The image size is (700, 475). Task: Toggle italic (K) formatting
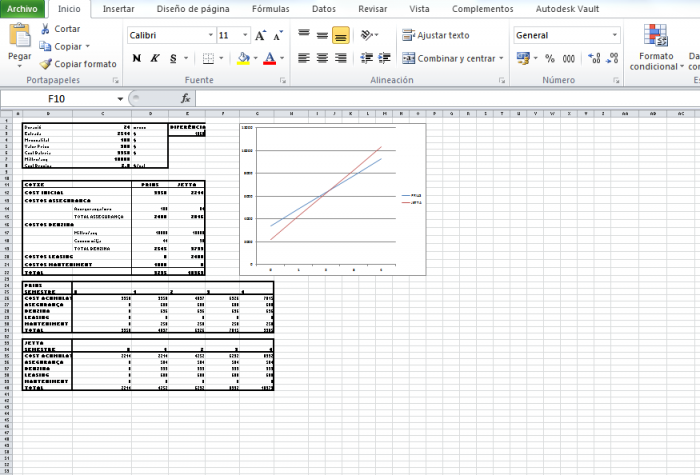[x=155, y=59]
